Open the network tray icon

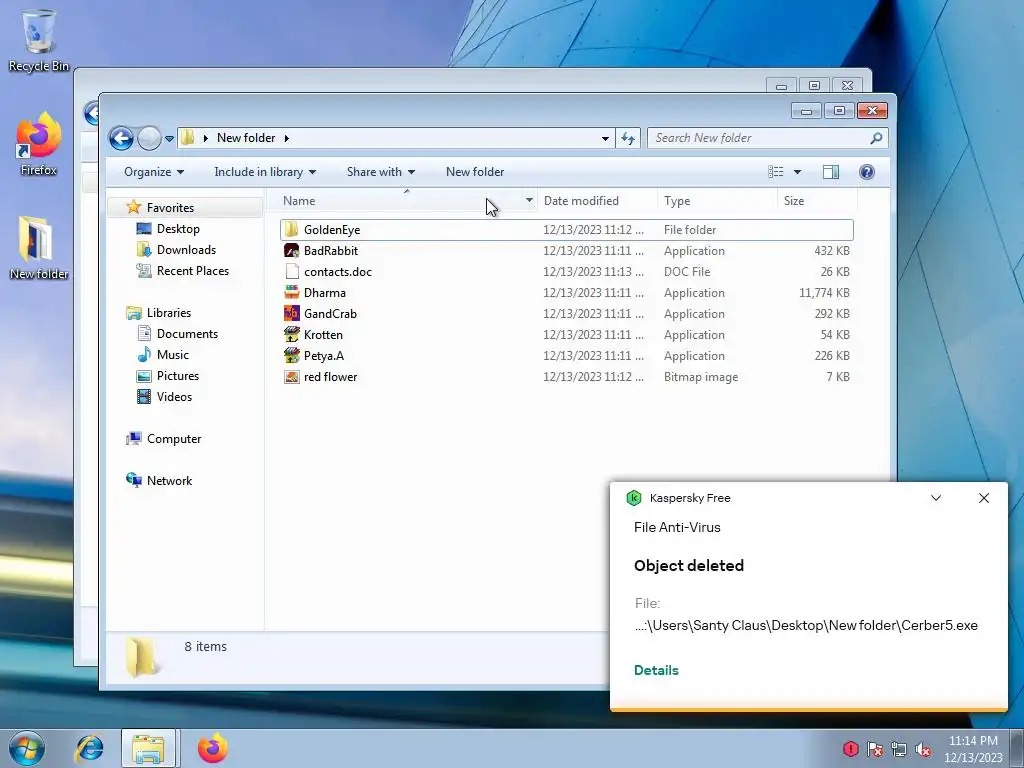[899, 749]
